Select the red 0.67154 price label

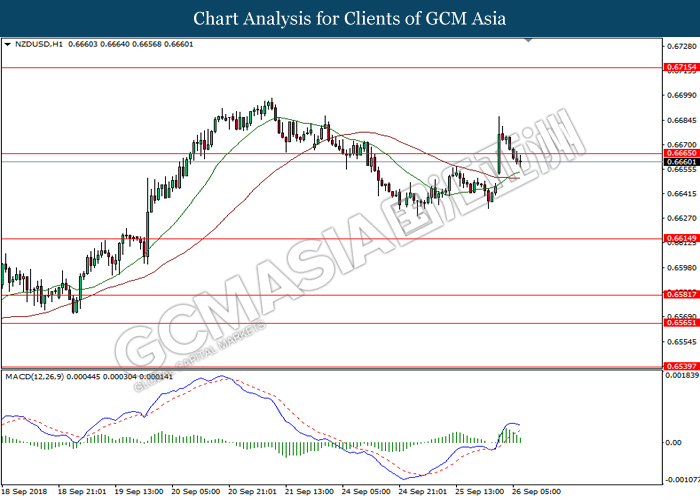[x=678, y=68]
